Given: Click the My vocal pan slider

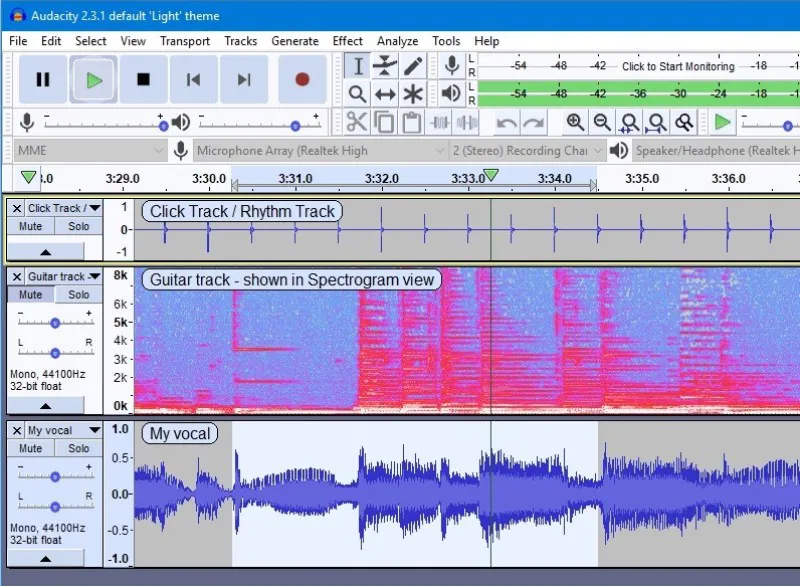Looking at the screenshot, I should 55,506.
